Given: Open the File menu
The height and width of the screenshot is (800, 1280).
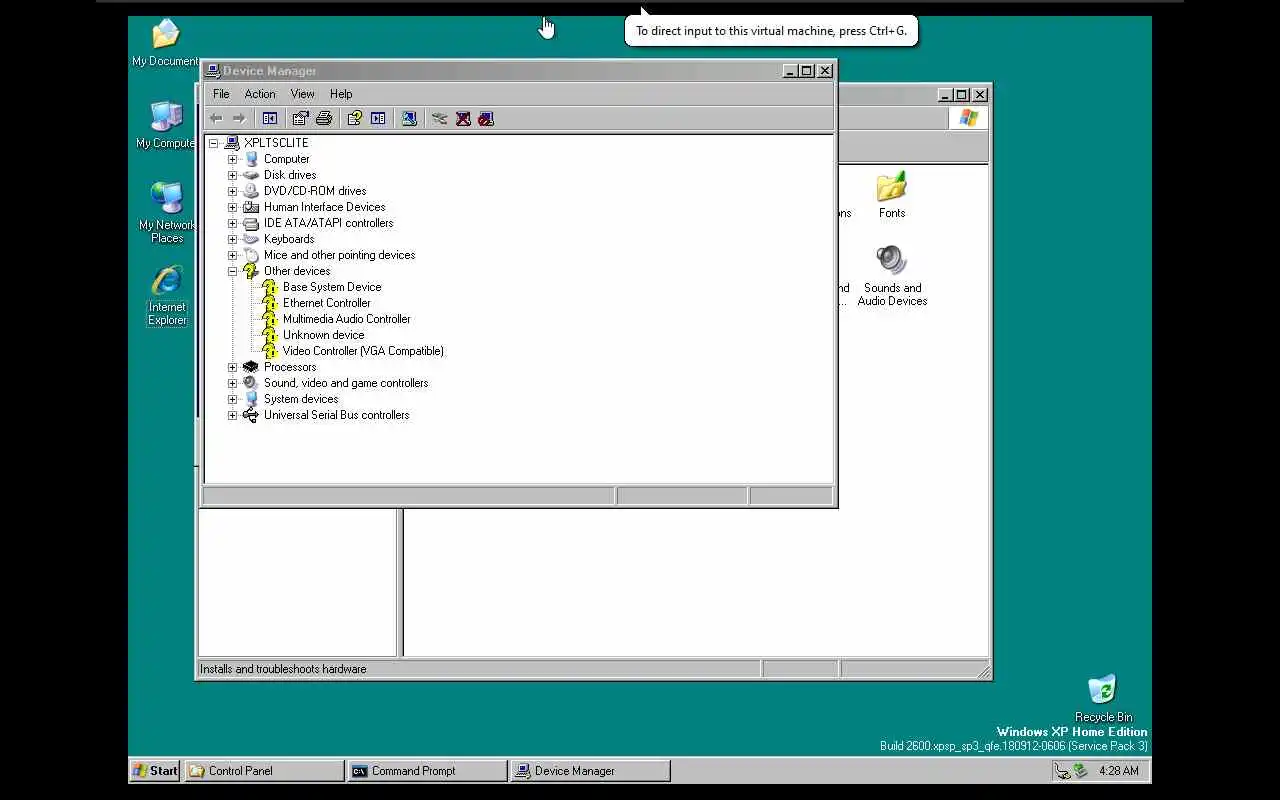Looking at the screenshot, I should point(221,94).
